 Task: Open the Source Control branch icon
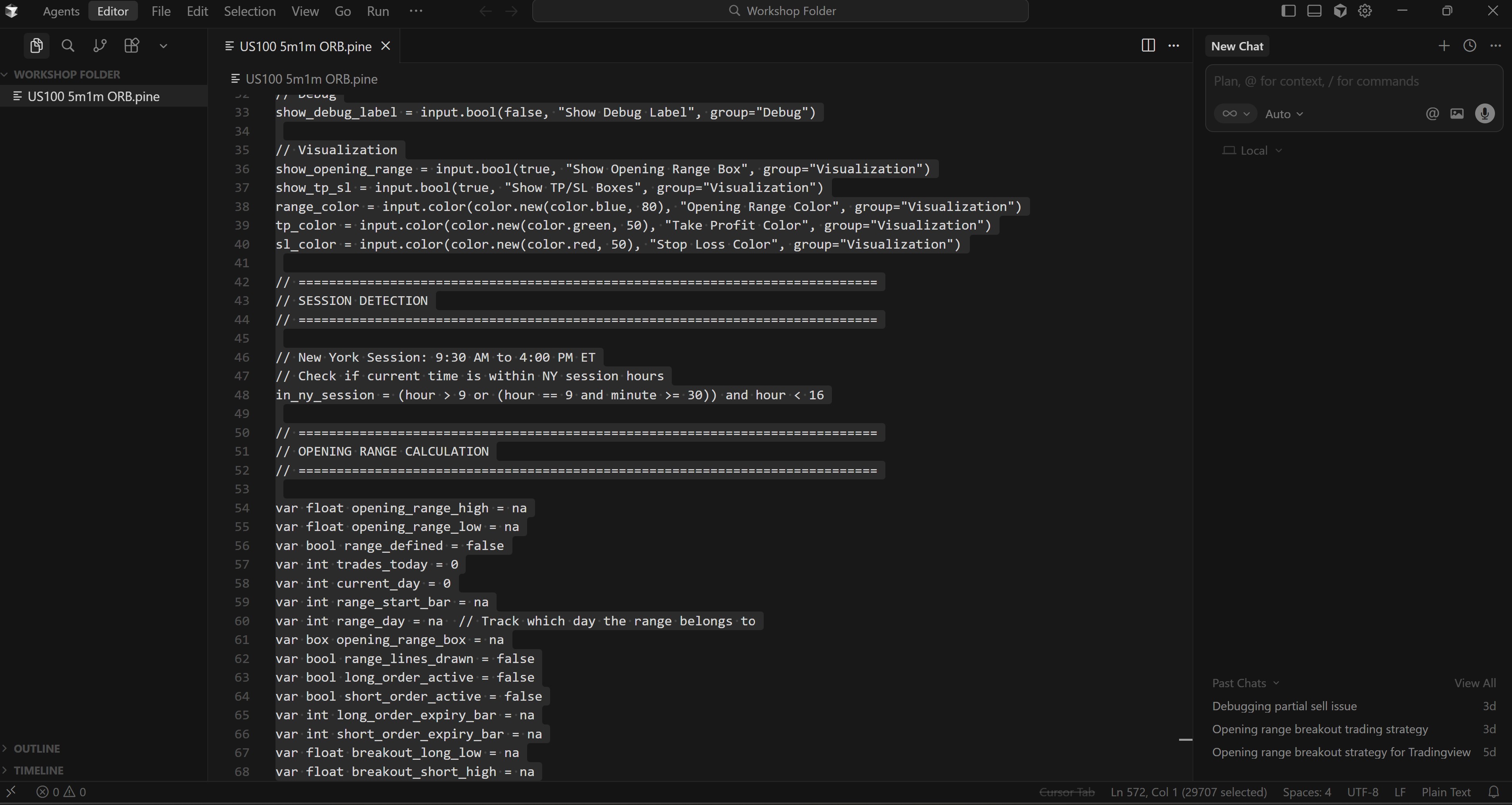pyautogui.click(x=100, y=46)
